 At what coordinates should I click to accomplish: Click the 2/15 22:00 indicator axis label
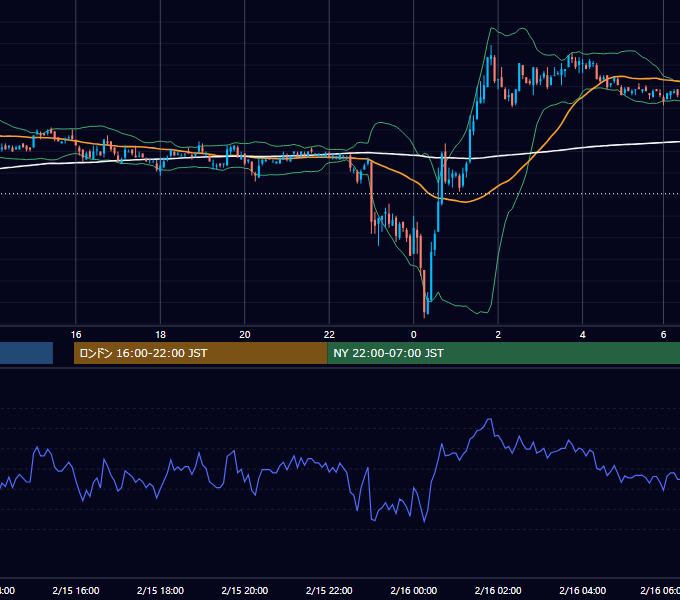click(329, 590)
